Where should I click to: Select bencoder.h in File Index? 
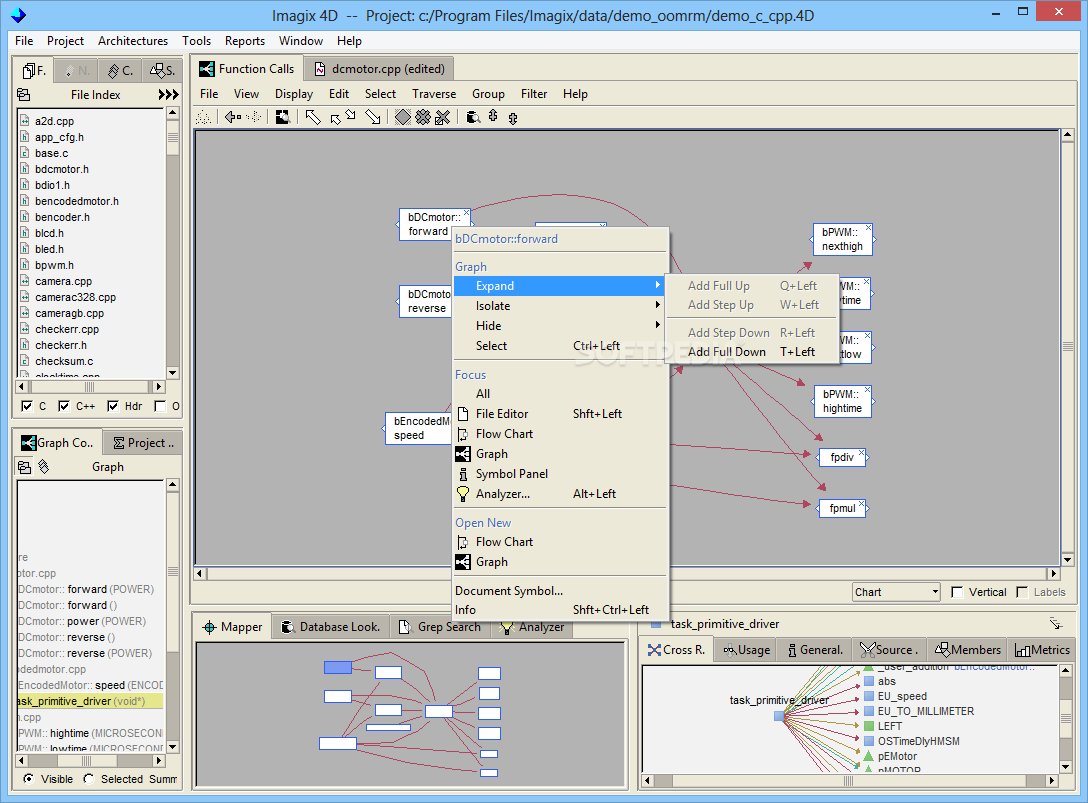(x=62, y=217)
